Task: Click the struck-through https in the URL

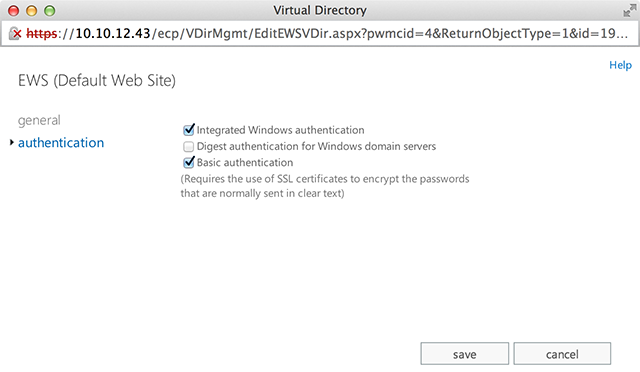Action: point(41,33)
